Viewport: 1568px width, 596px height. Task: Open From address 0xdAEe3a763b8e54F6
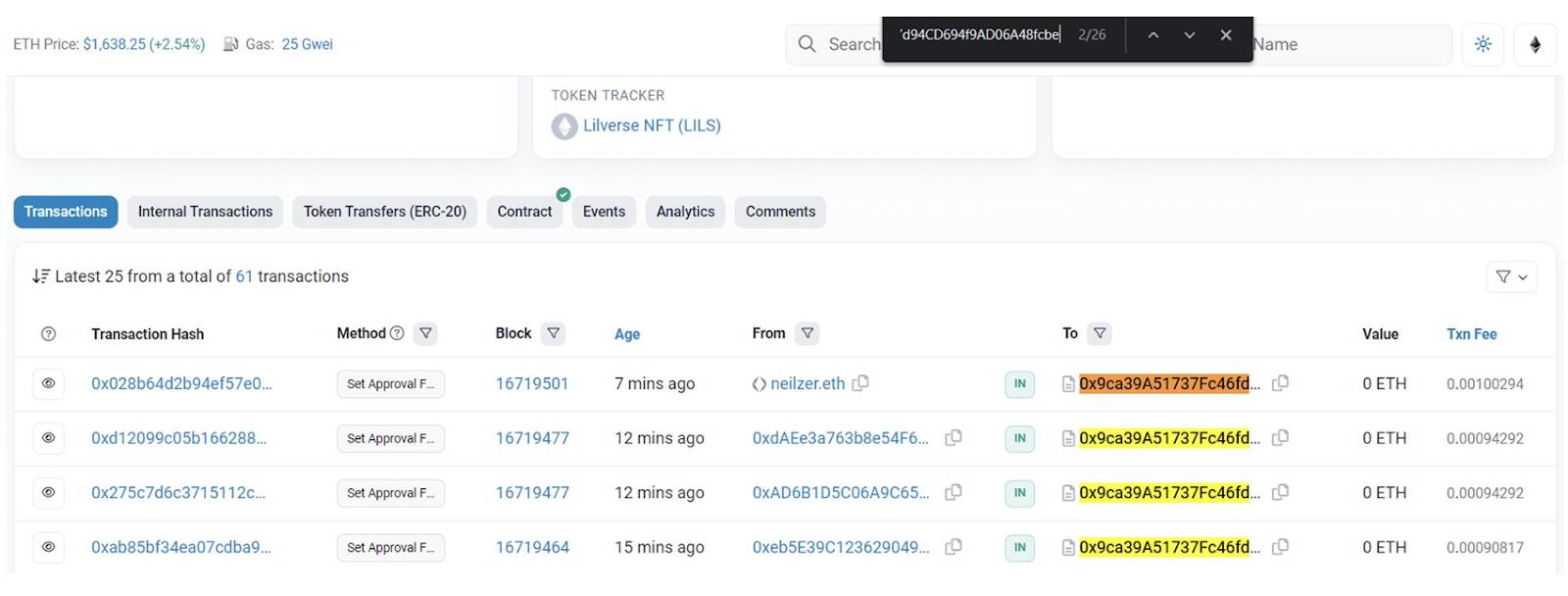pos(840,438)
